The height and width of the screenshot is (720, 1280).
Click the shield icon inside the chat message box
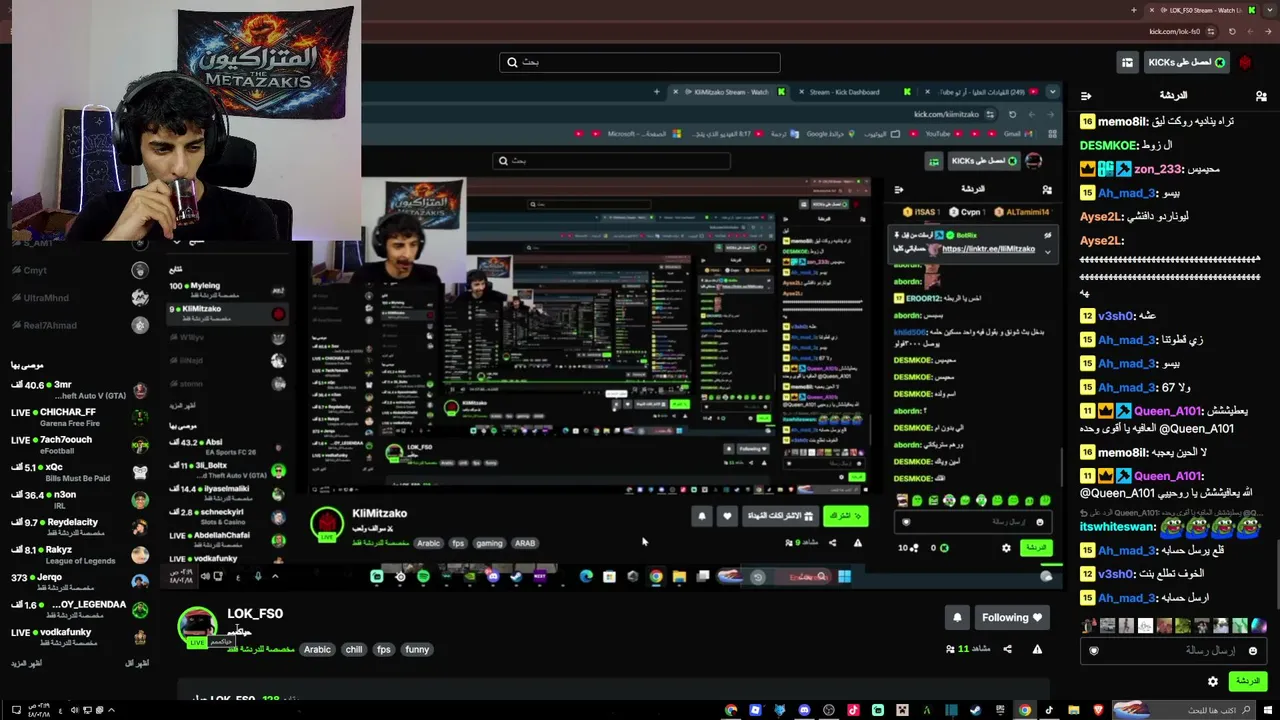click(1093, 651)
